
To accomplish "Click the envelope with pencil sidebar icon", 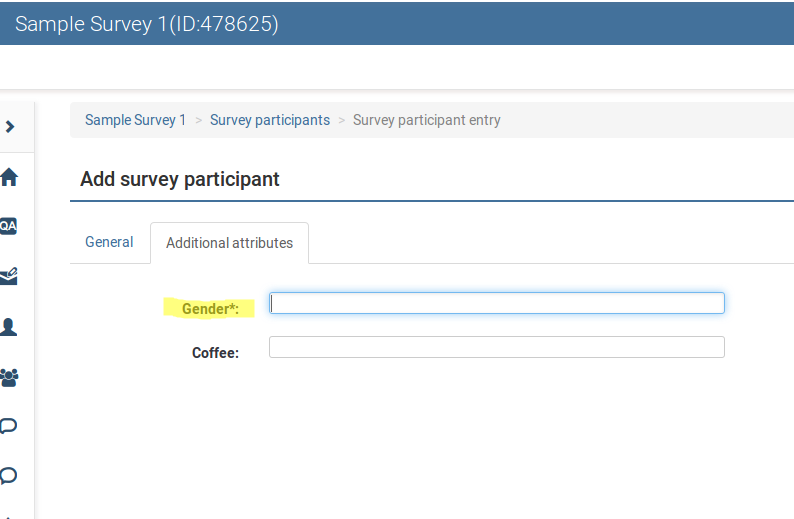I will coord(9,277).
